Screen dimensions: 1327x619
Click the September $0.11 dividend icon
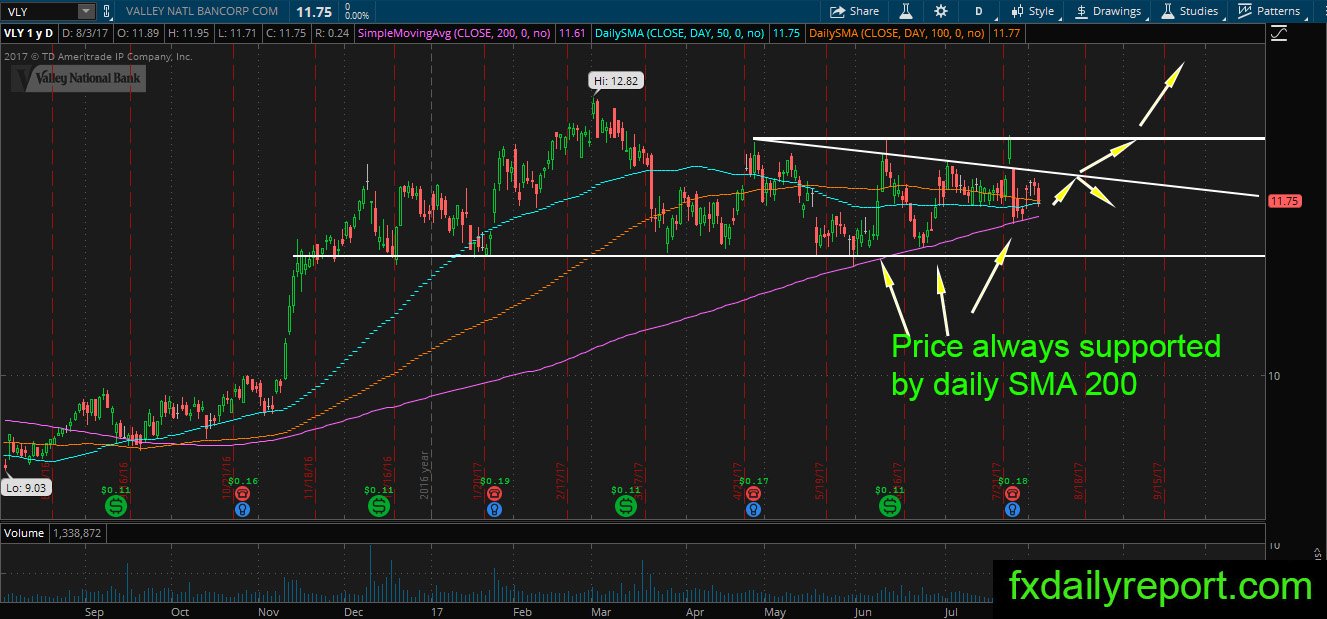coord(116,507)
